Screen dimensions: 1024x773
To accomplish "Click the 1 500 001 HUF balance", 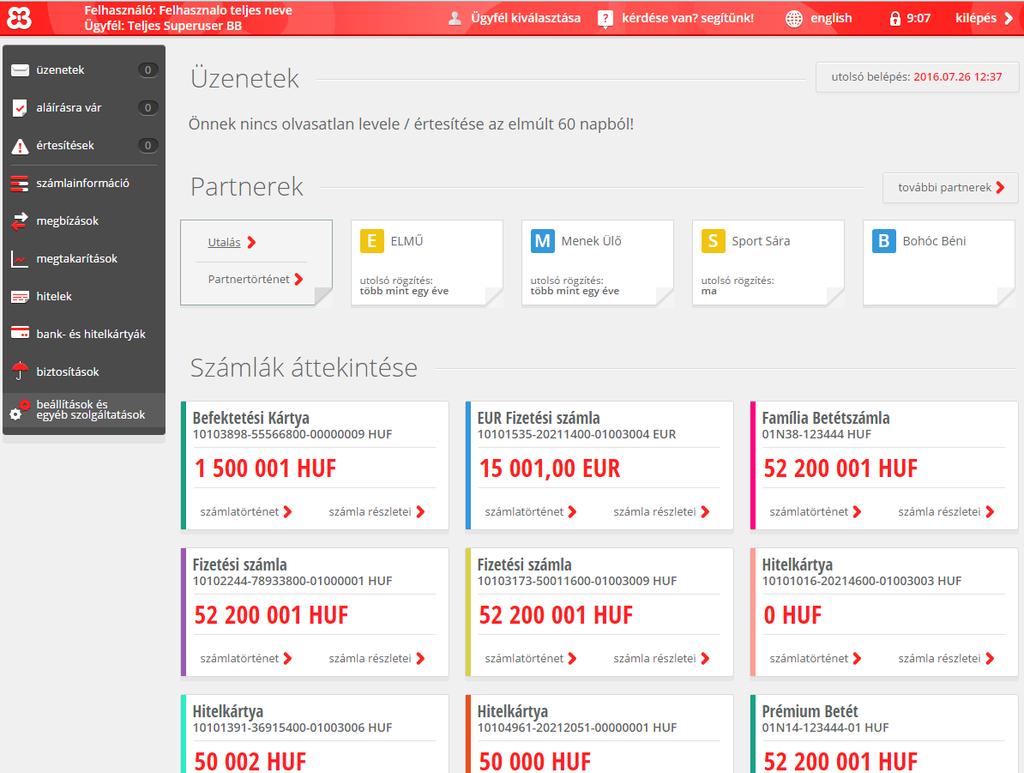I will click(265, 469).
